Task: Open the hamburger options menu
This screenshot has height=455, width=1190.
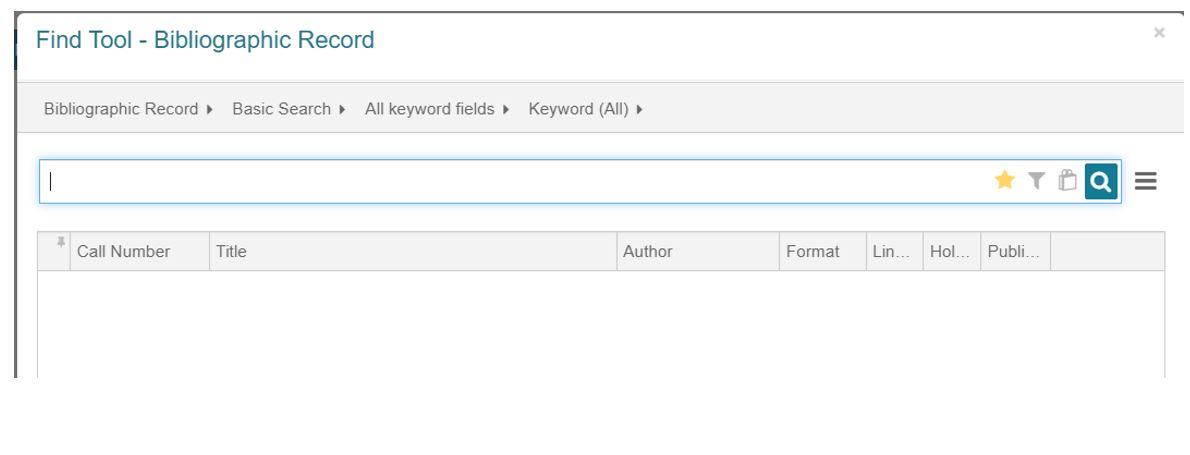Action: click(1145, 181)
